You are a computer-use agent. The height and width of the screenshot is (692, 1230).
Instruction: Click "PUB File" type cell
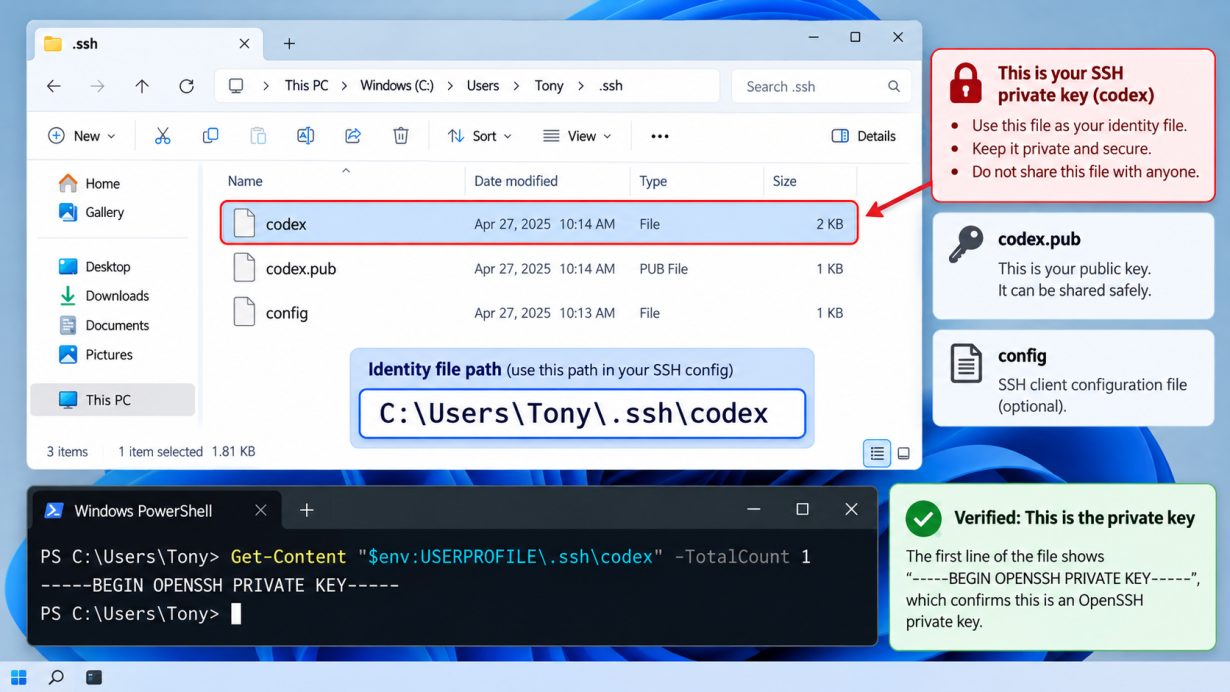(x=664, y=269)
